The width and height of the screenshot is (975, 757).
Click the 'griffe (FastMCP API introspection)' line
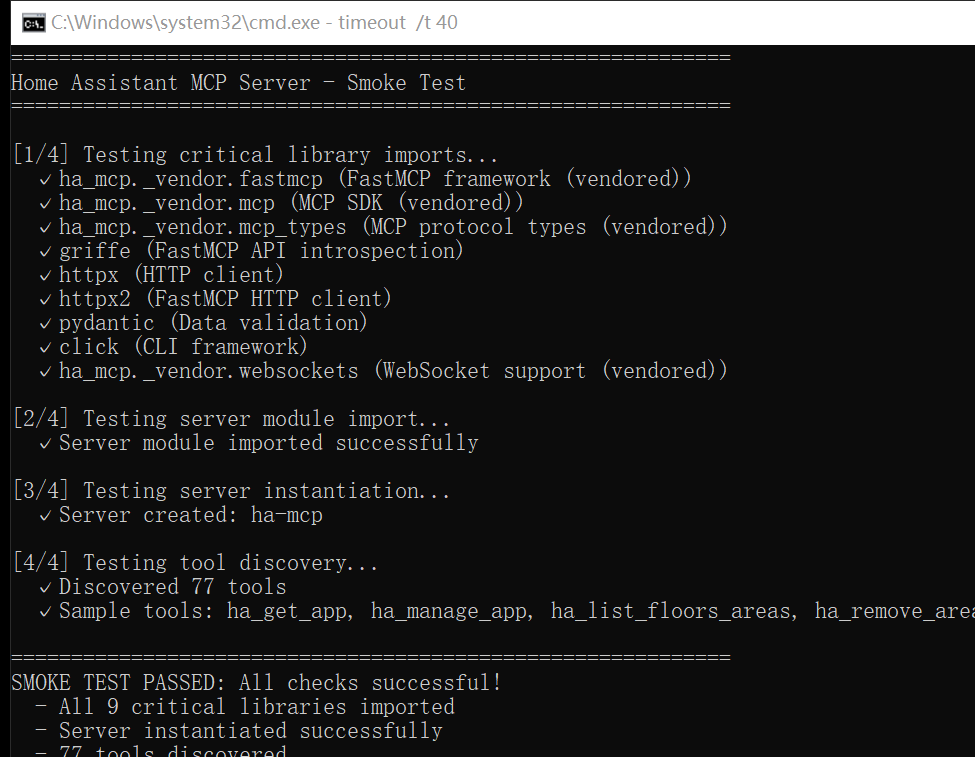click(x=251, y=251)
